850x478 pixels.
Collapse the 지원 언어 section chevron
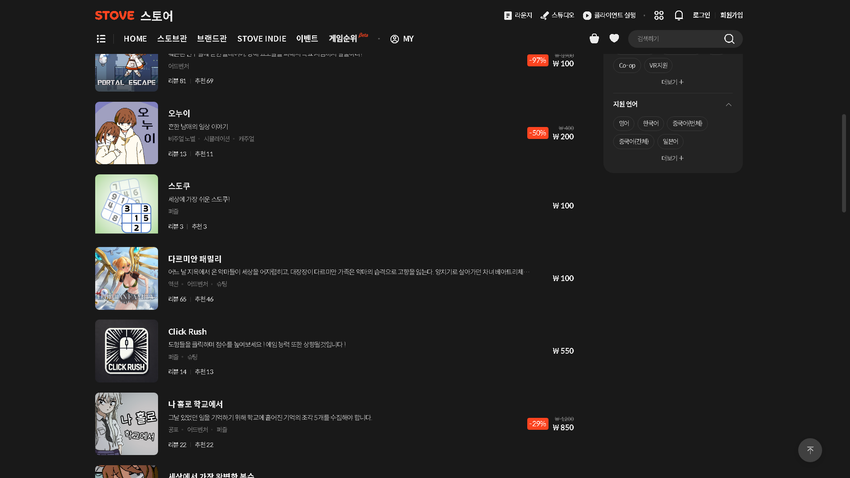(729, 105)
